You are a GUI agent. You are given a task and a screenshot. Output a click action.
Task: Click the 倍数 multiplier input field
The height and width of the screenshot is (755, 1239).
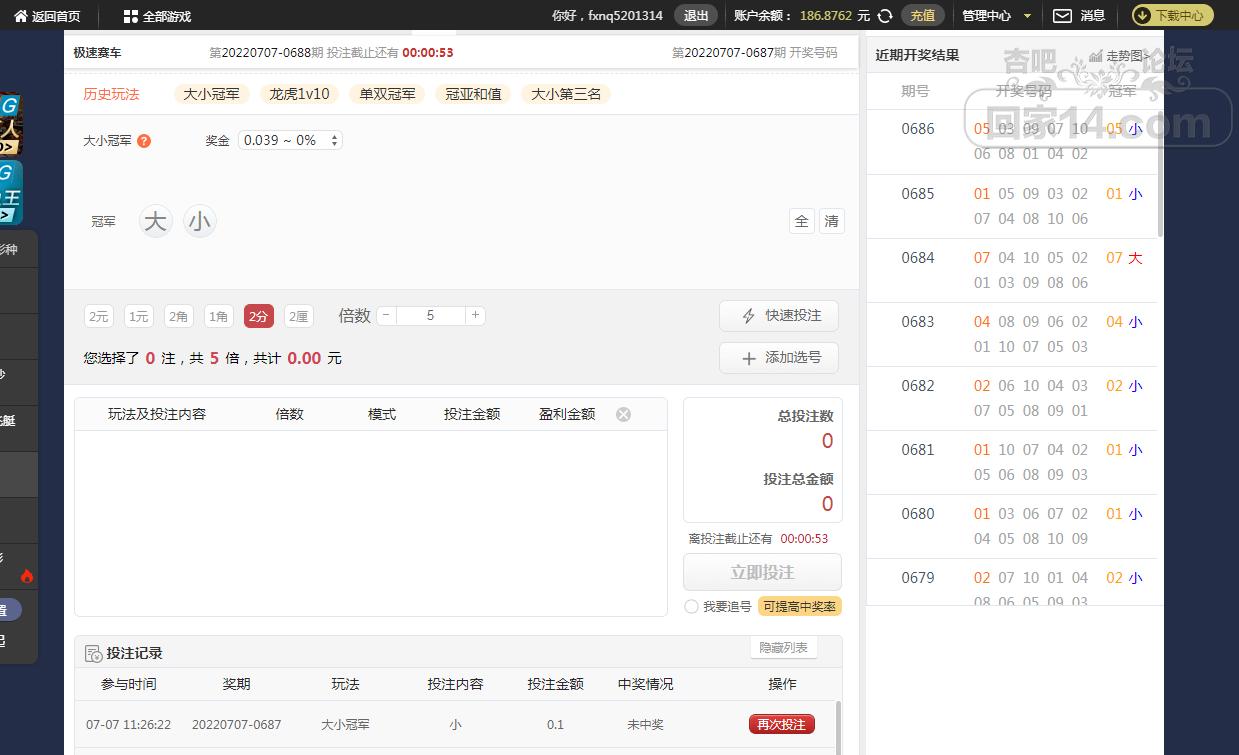(x=430, y=315)
